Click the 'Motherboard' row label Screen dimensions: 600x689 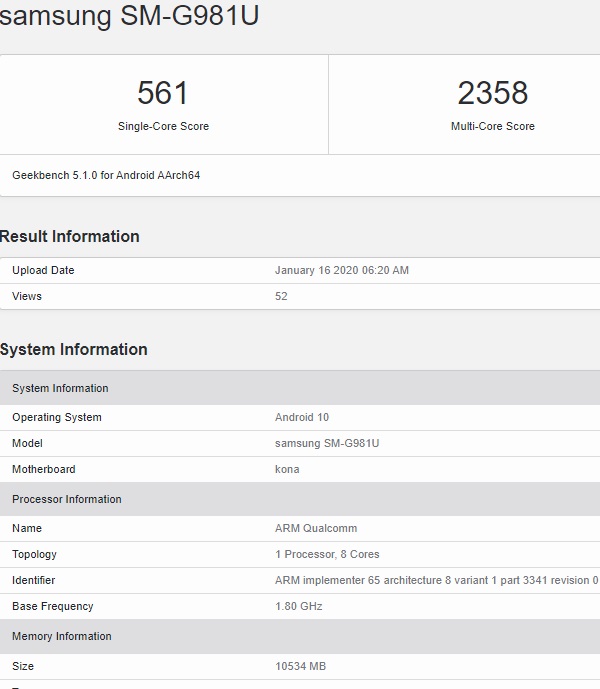coord(44,469)
